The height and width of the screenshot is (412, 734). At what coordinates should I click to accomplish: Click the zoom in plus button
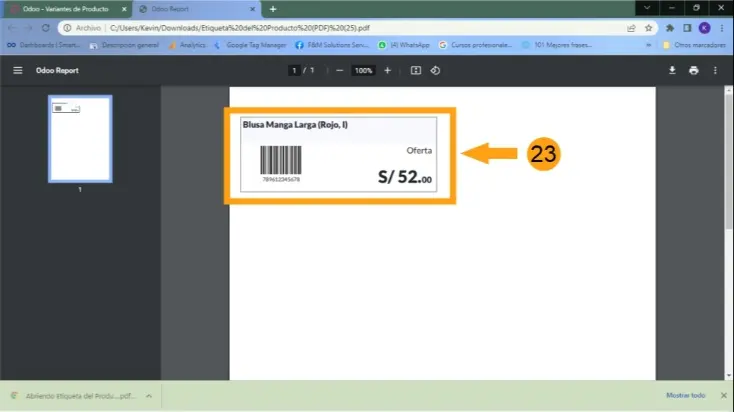pyautogui.click(x=387, y=71)
